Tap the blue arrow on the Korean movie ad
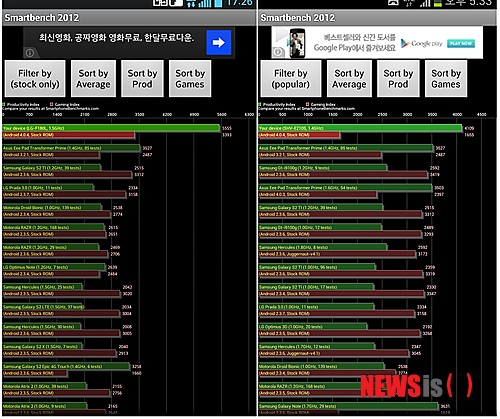This screenshot has width=500, height=419. click(x=218, y=42)
